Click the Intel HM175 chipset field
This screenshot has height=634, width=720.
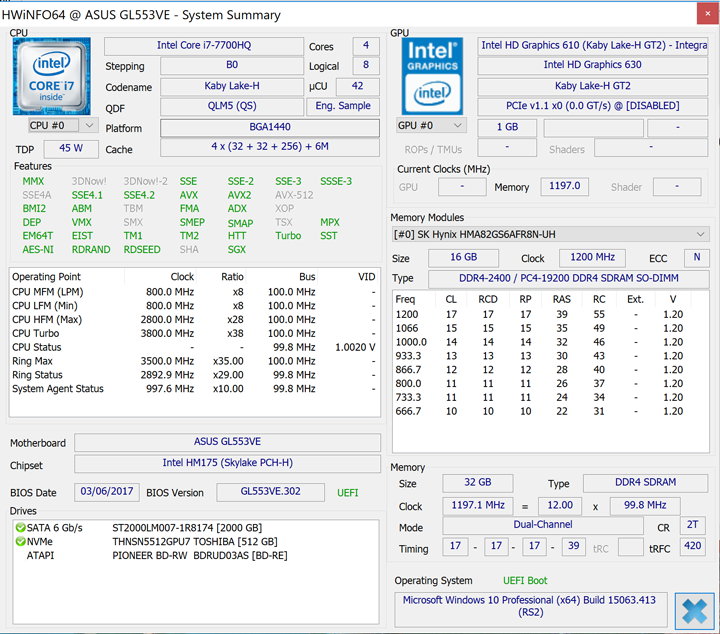pos(226,463)
